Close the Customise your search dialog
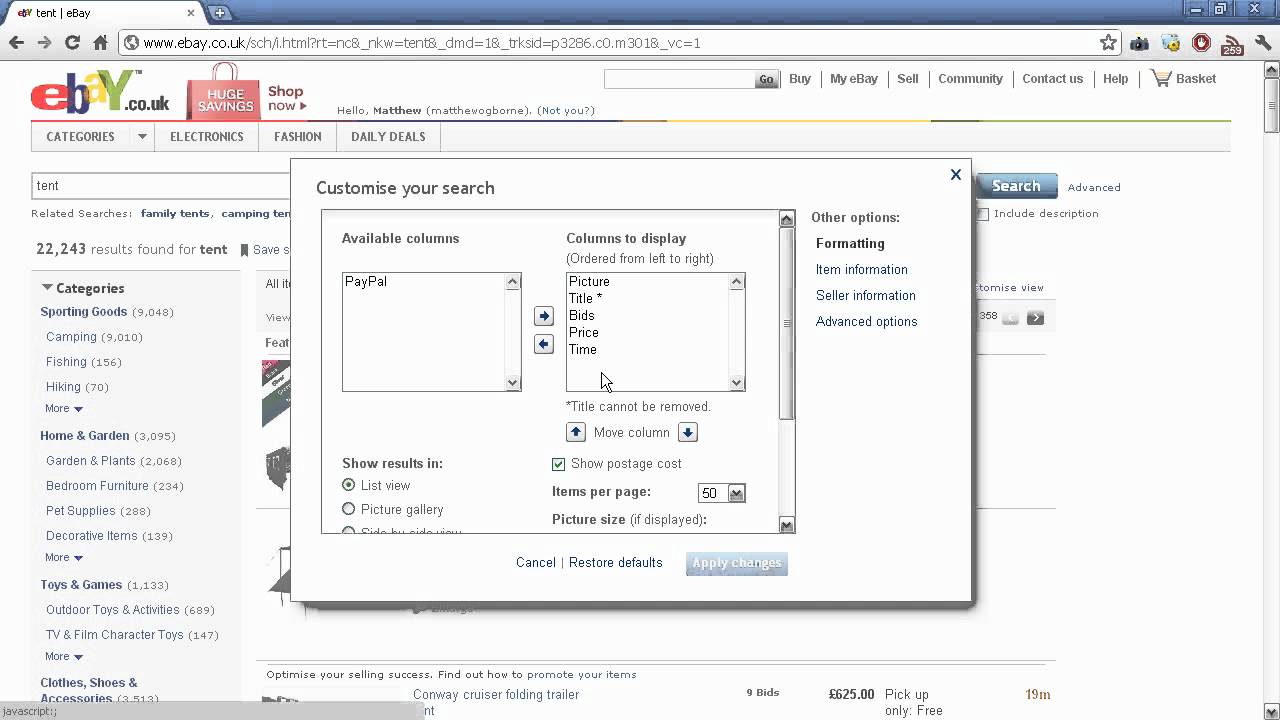This screenshot has width=1280, height=720. tap(955, 174)
